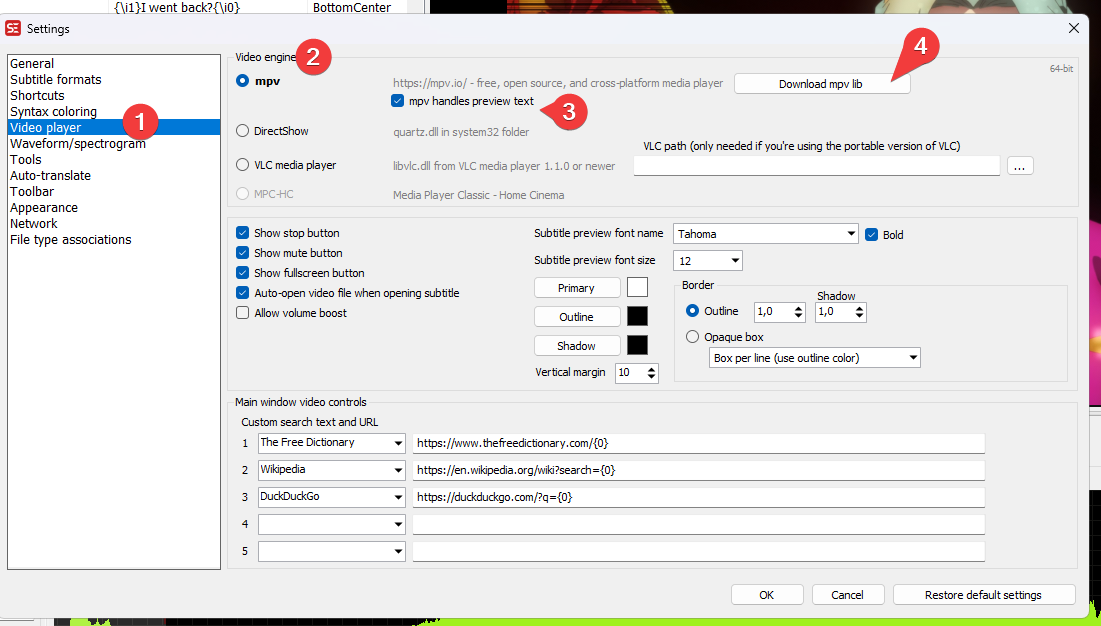Select the DirectShow video engine
Screen dimensions: 1101x626
pos(243,131)
